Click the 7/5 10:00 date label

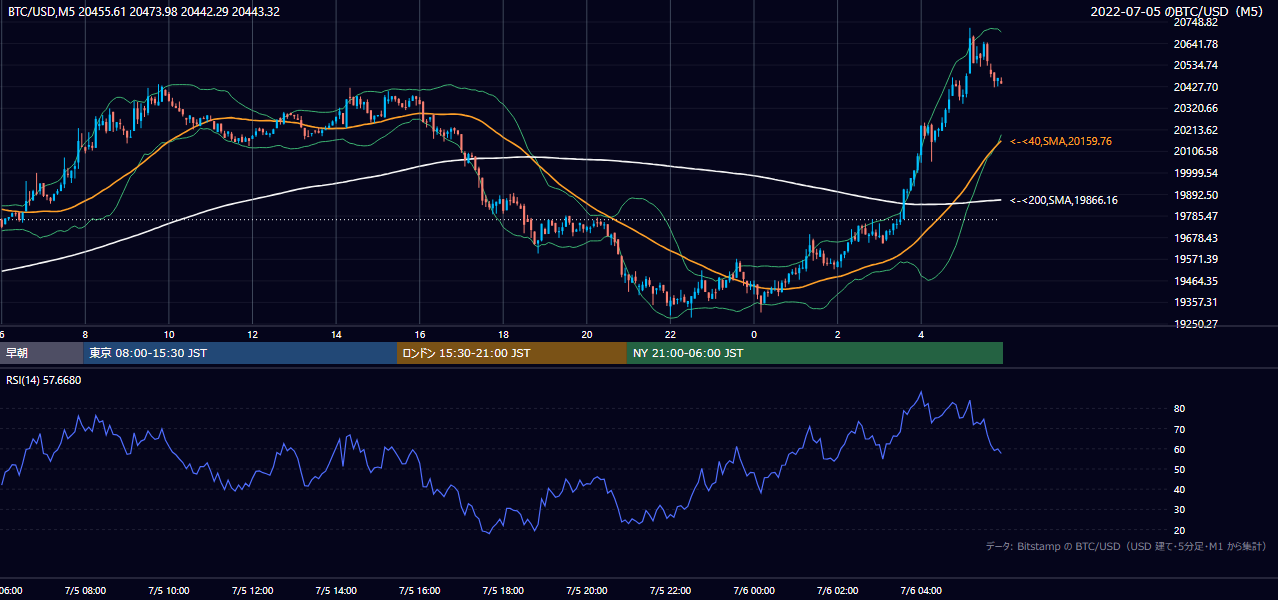click(169, 591)
